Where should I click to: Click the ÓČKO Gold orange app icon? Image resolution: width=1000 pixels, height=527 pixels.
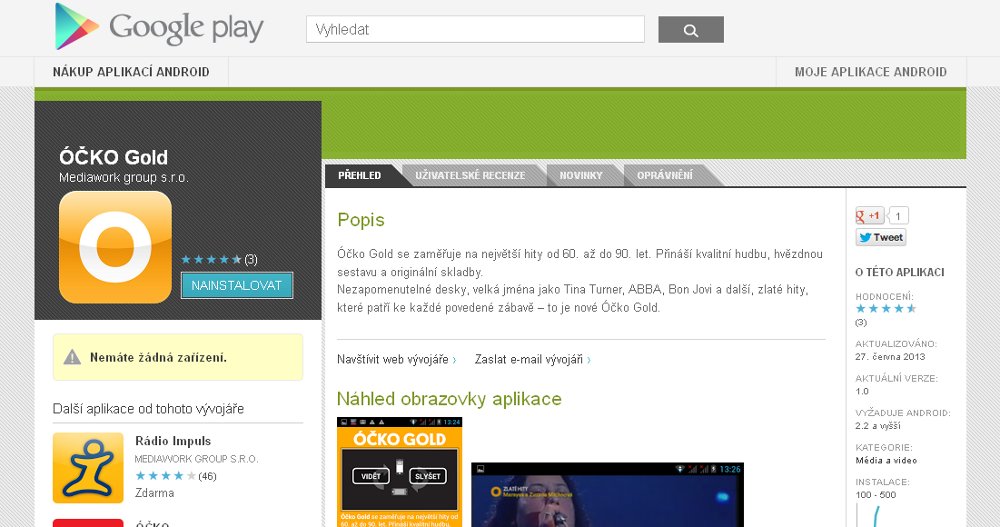click(x=115, y=247)
